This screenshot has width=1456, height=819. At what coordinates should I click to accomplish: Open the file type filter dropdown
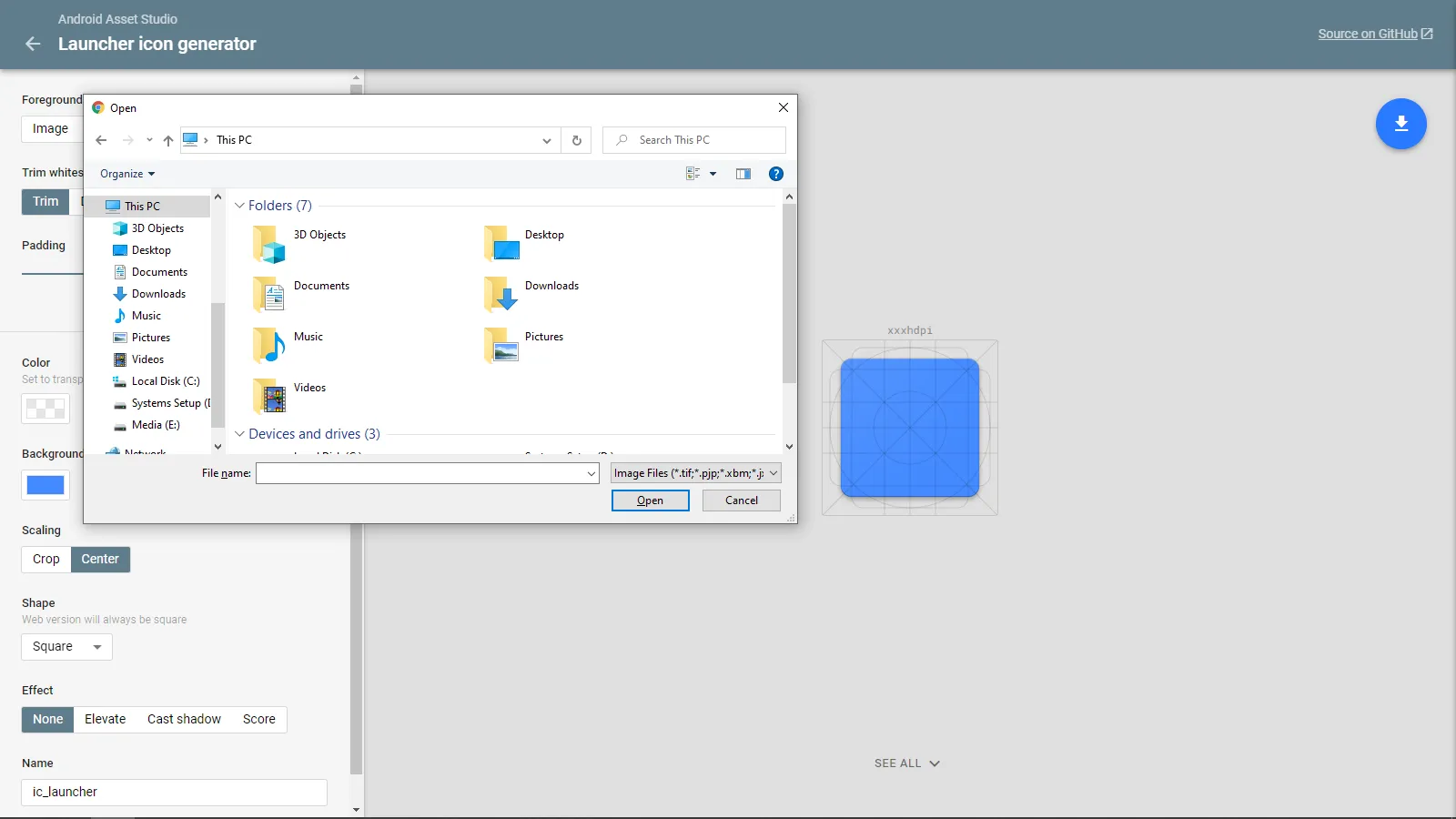tap(693, 473)
